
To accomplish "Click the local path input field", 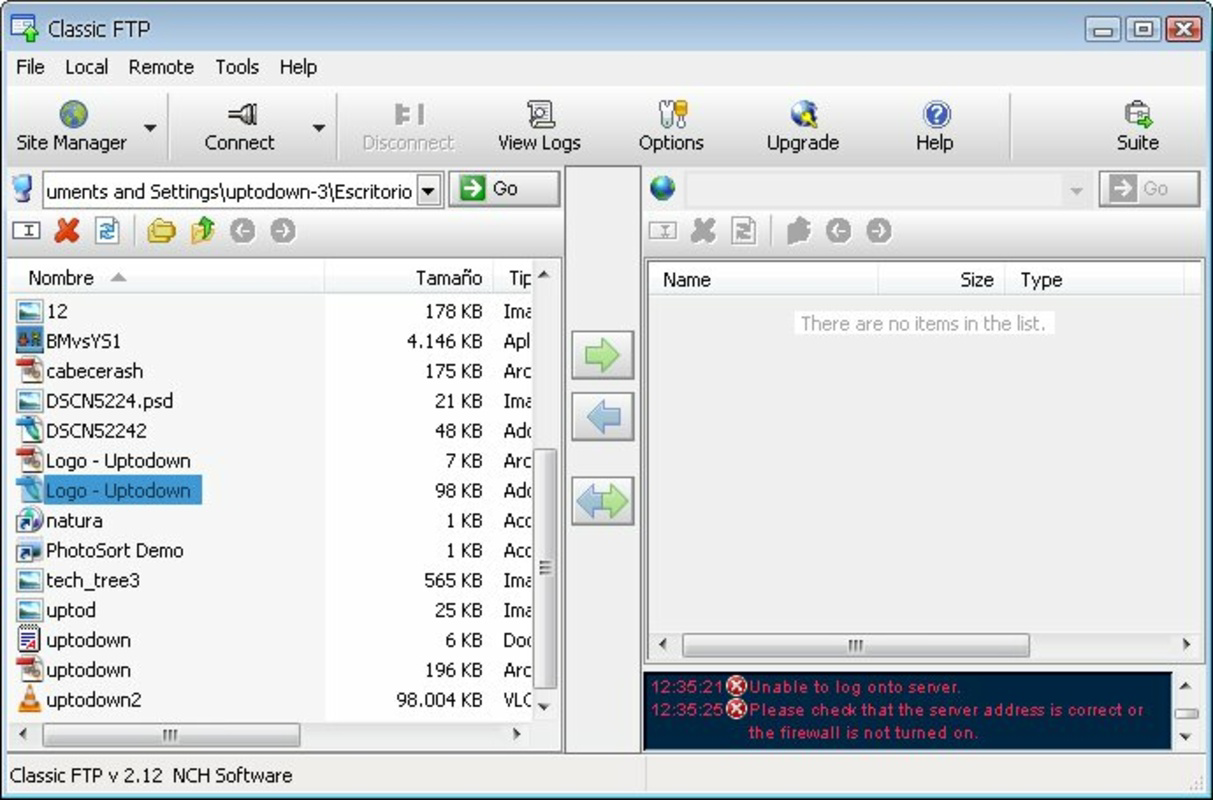I will coord(228,190).
